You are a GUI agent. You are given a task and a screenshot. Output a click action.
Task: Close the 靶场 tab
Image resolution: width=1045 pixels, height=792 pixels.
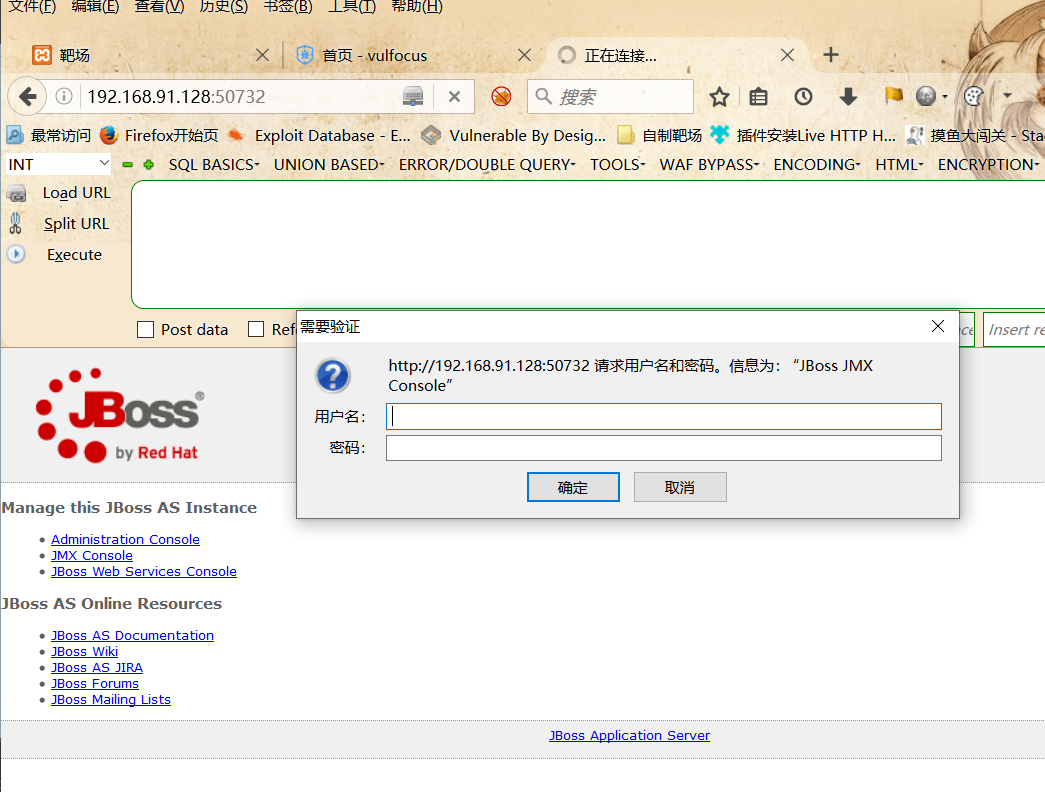tap(263, 55)
